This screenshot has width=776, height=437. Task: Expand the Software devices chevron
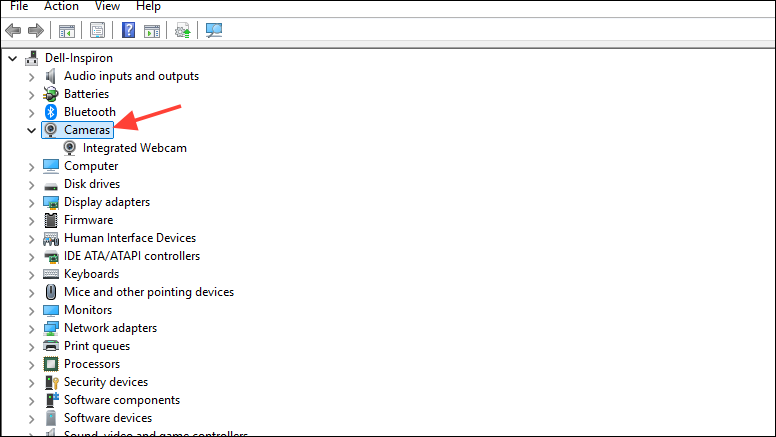pyautogui.click(x=32, y=419)
